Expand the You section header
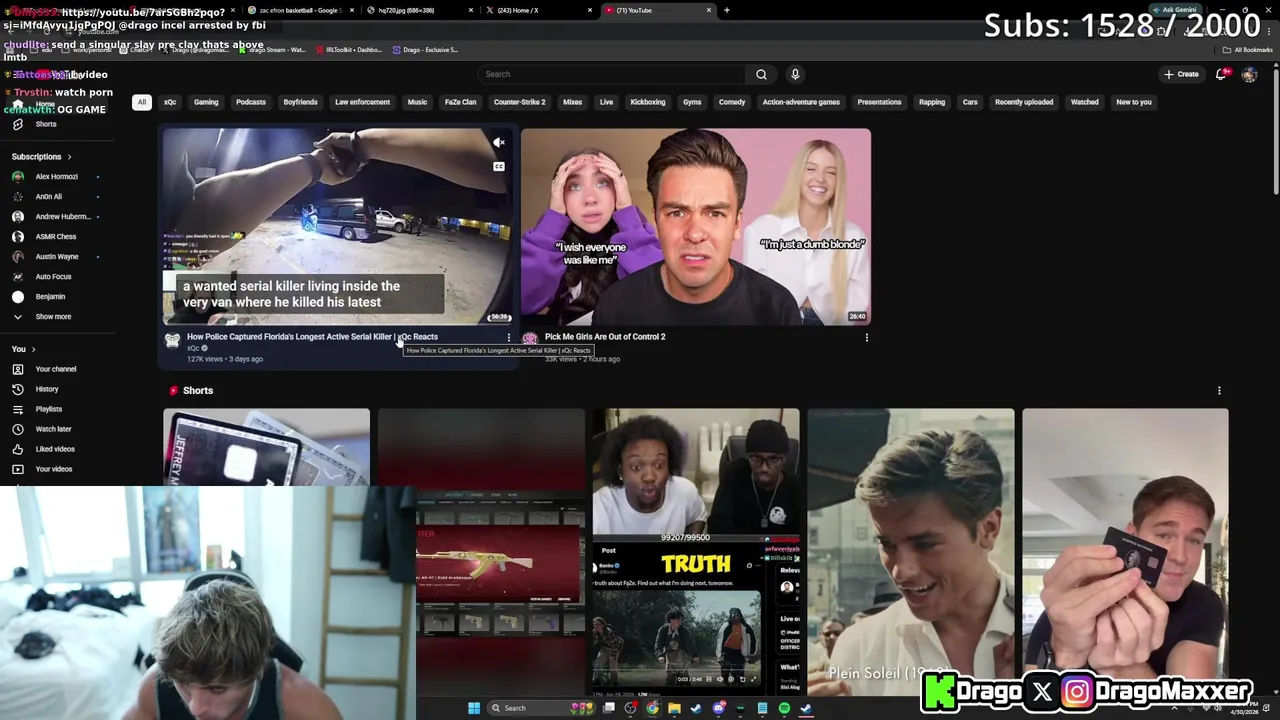This screenshot has width=1280, height=720. point(23,349)
